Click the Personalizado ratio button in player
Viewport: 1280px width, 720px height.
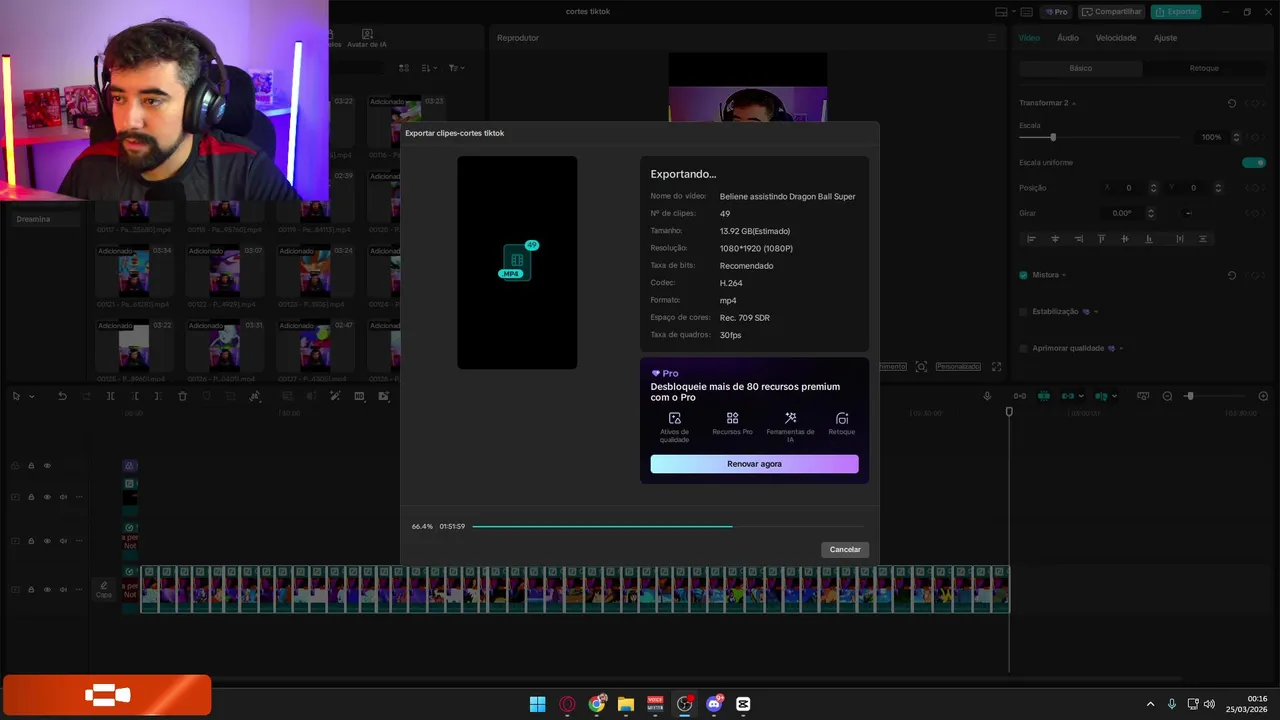(958, 367)
